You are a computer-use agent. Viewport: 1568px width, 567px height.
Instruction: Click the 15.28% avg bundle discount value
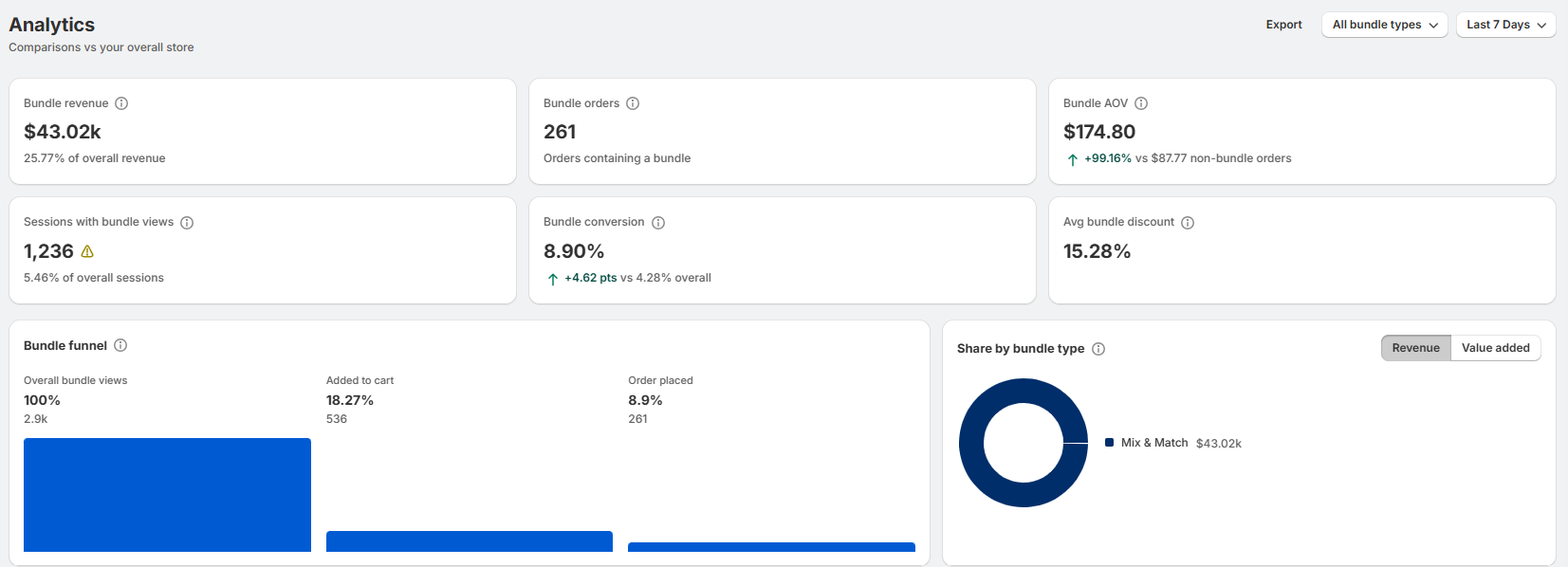click(1098, 251)
